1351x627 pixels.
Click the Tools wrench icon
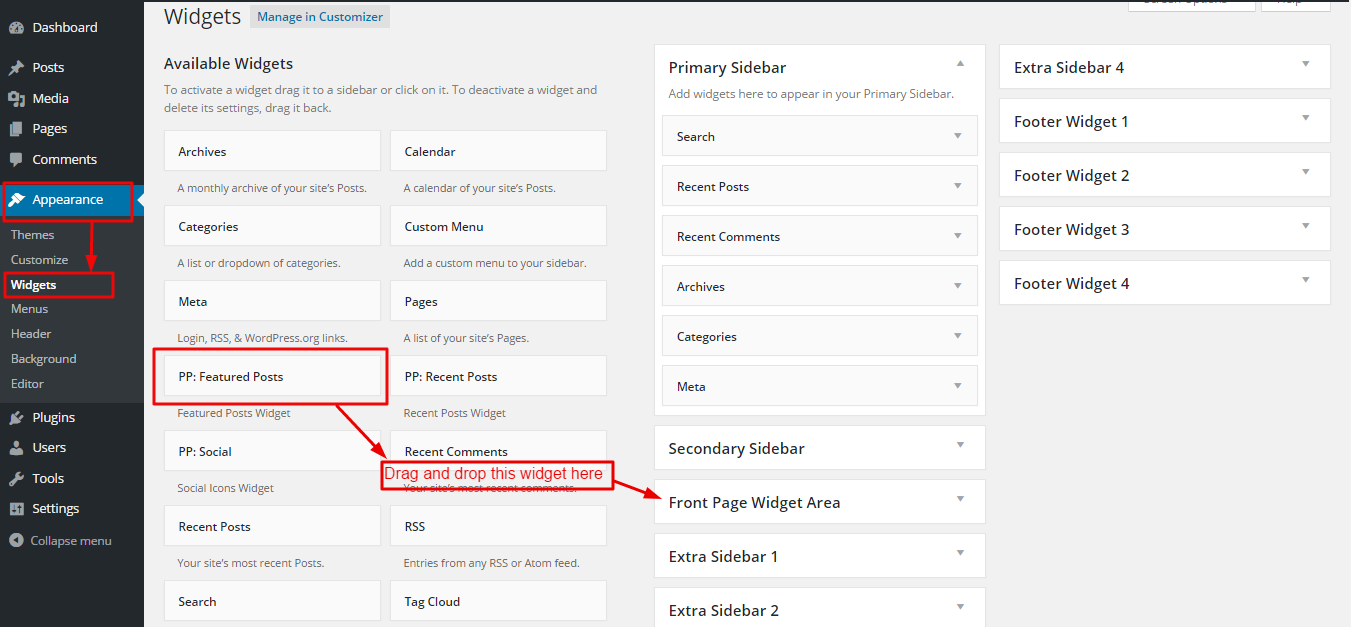(x=16, y=479)
